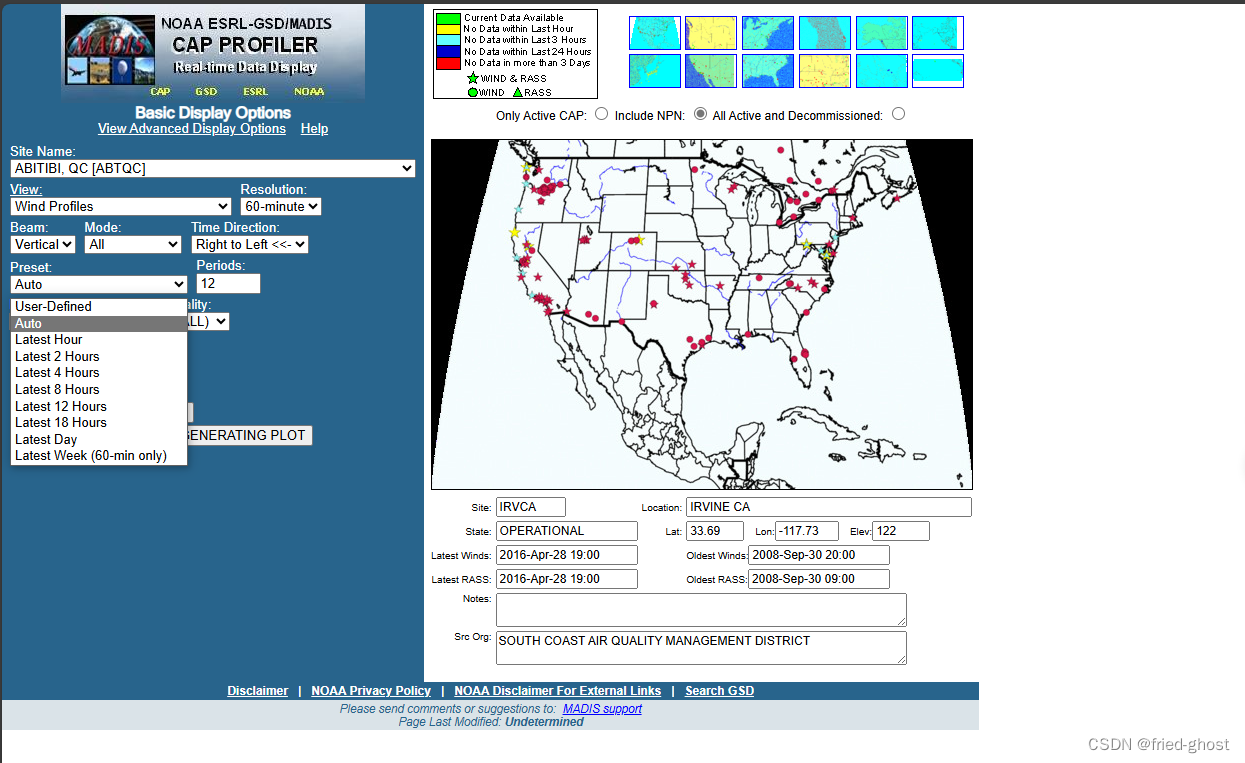Select All Active and Decommissioned radio
This screenshot has height=763, width=1245.
(x=898, y=114)
